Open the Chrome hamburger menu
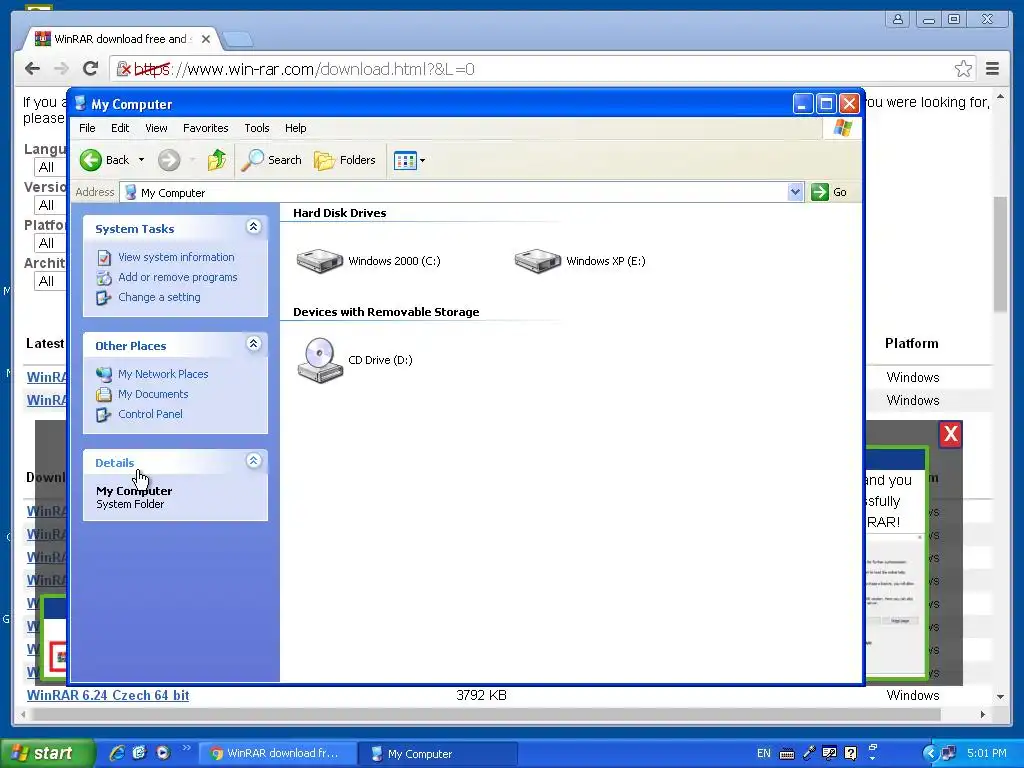Viewport: 1024px width, 768px height. [993, 69]
